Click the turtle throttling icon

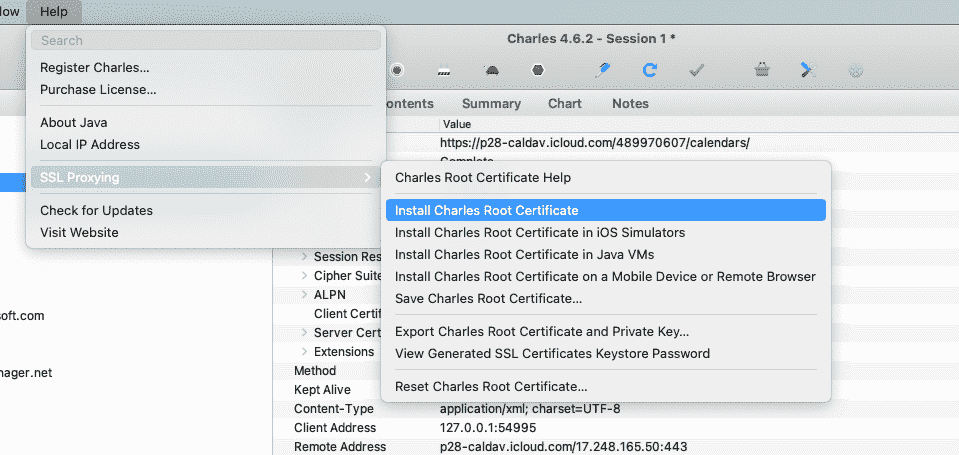coord(491,70)
